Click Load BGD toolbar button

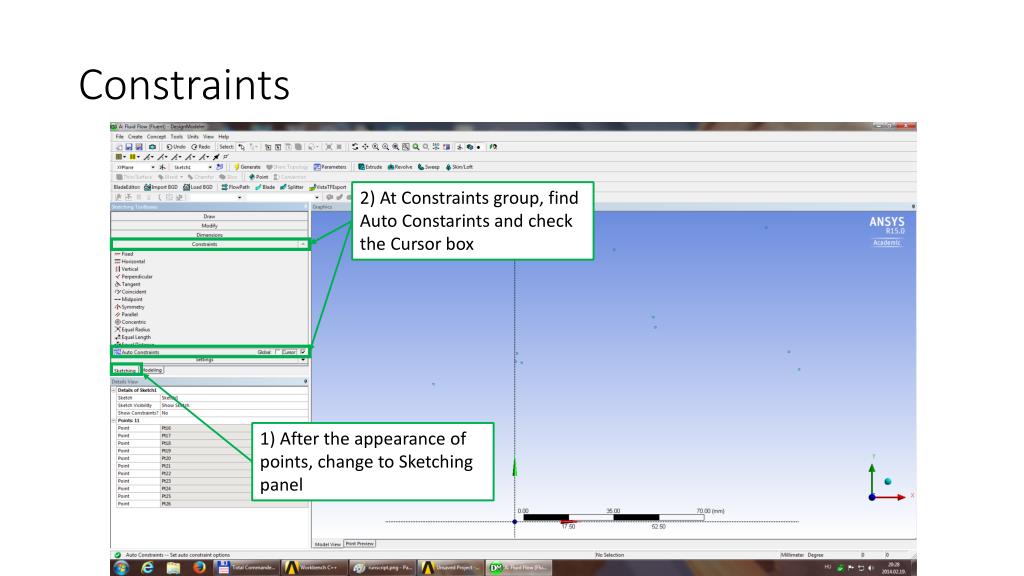tap(198, 187)
